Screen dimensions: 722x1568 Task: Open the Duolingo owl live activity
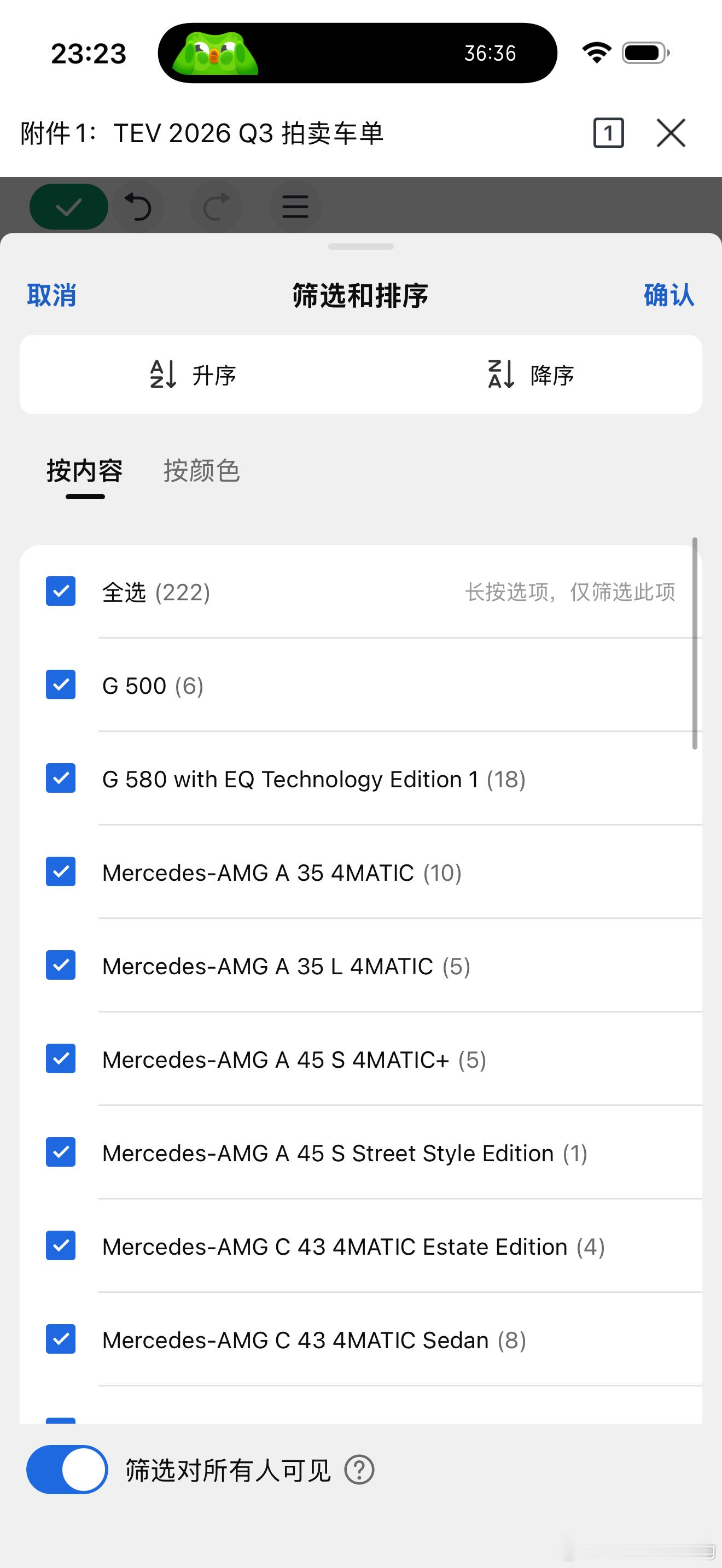[x=216, y=54]
